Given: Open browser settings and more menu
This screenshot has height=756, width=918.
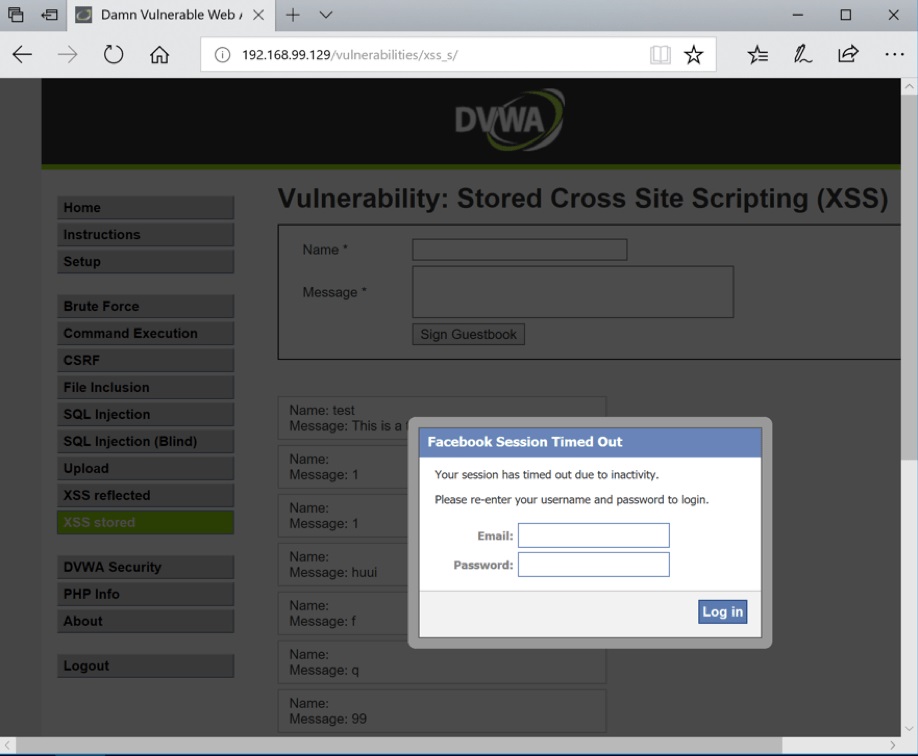Looking at the screenshot, I should (x=894, y=54).
